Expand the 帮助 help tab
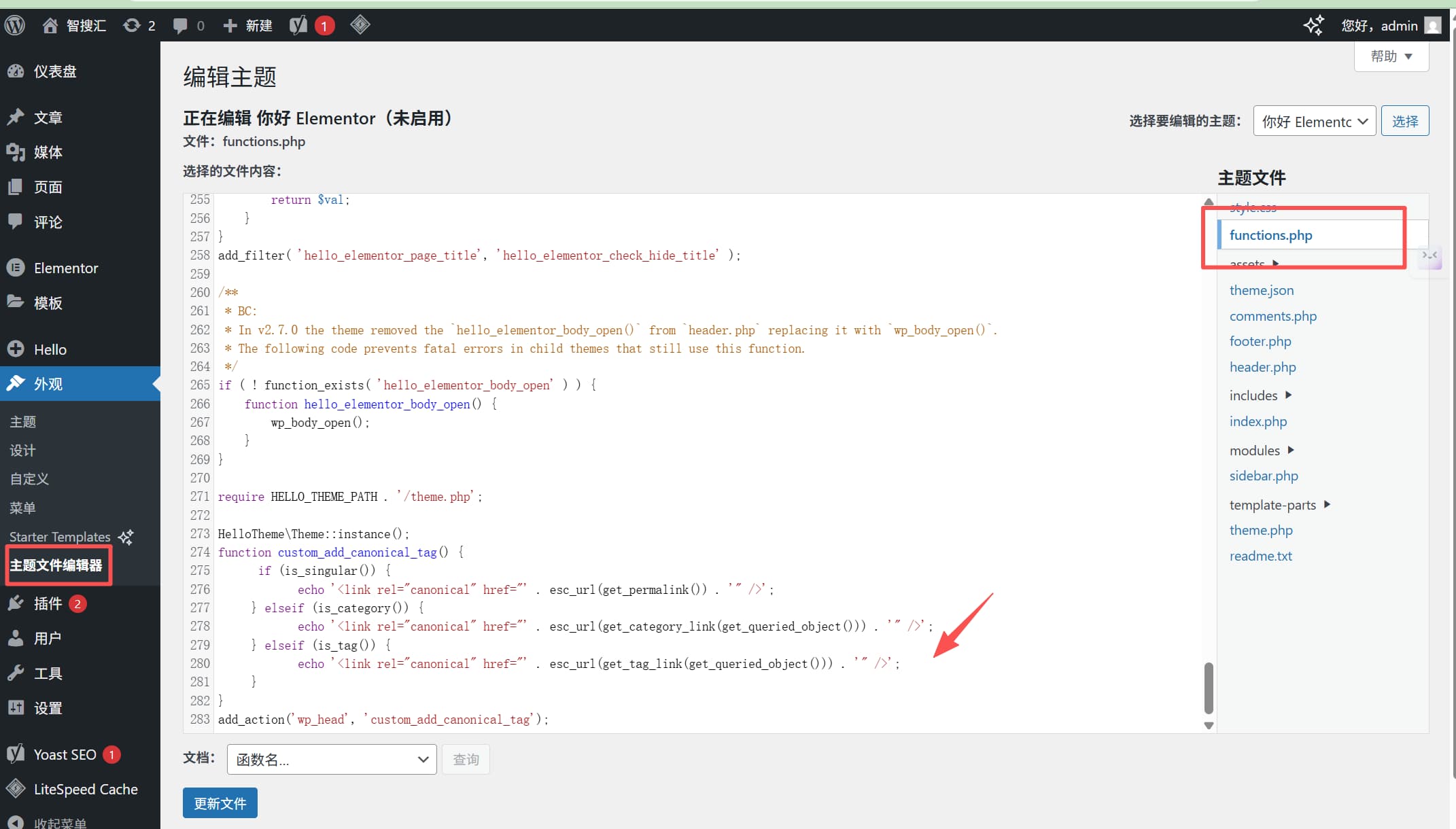The height and width of the screenshot is (829, 1456). coord(1391,56)
